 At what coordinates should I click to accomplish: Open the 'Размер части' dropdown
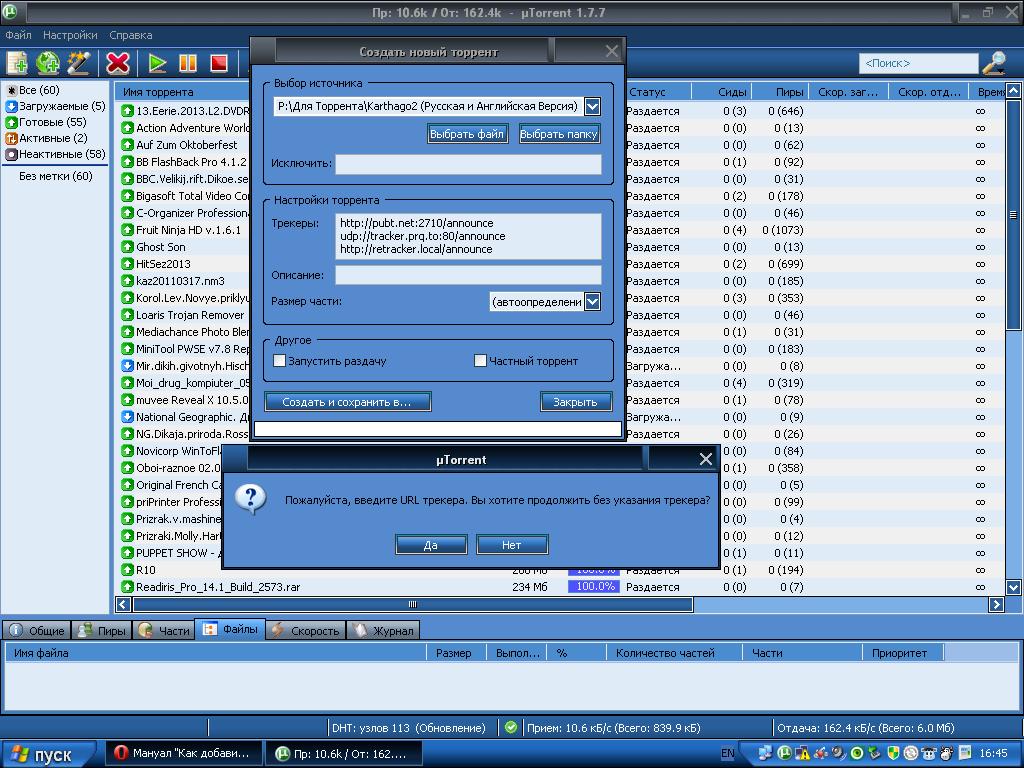click(592, 301)
